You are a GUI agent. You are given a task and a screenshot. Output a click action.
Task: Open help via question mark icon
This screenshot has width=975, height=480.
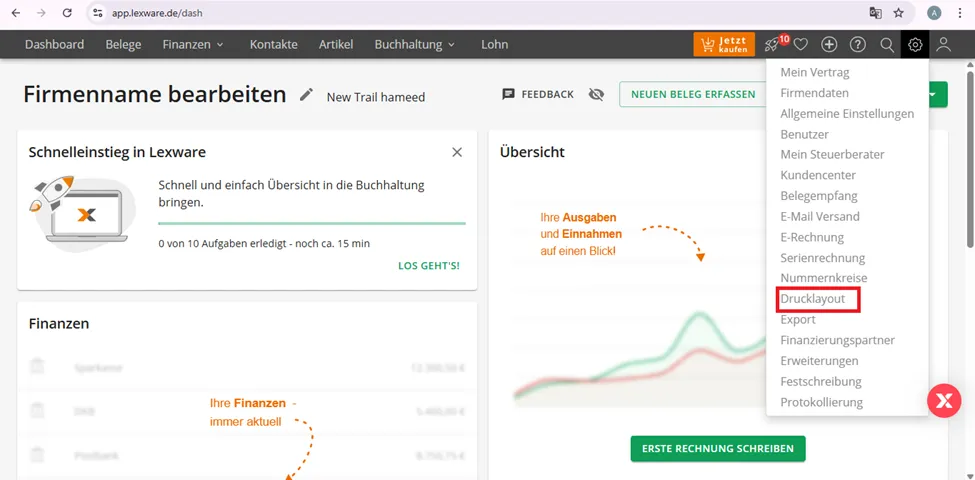coord(858,45)
